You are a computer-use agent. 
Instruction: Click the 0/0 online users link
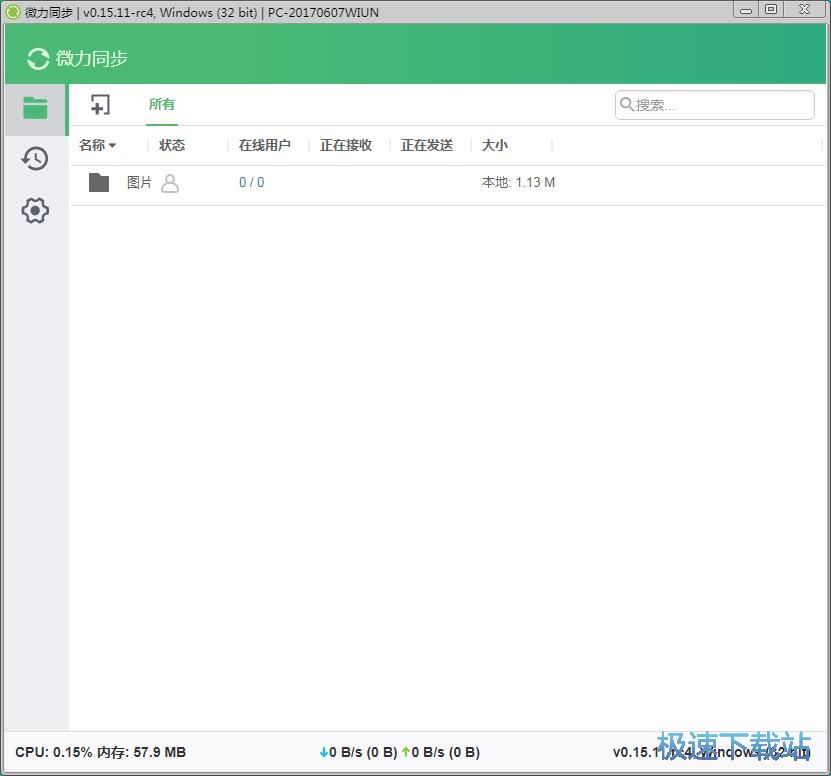coord(250,182)
